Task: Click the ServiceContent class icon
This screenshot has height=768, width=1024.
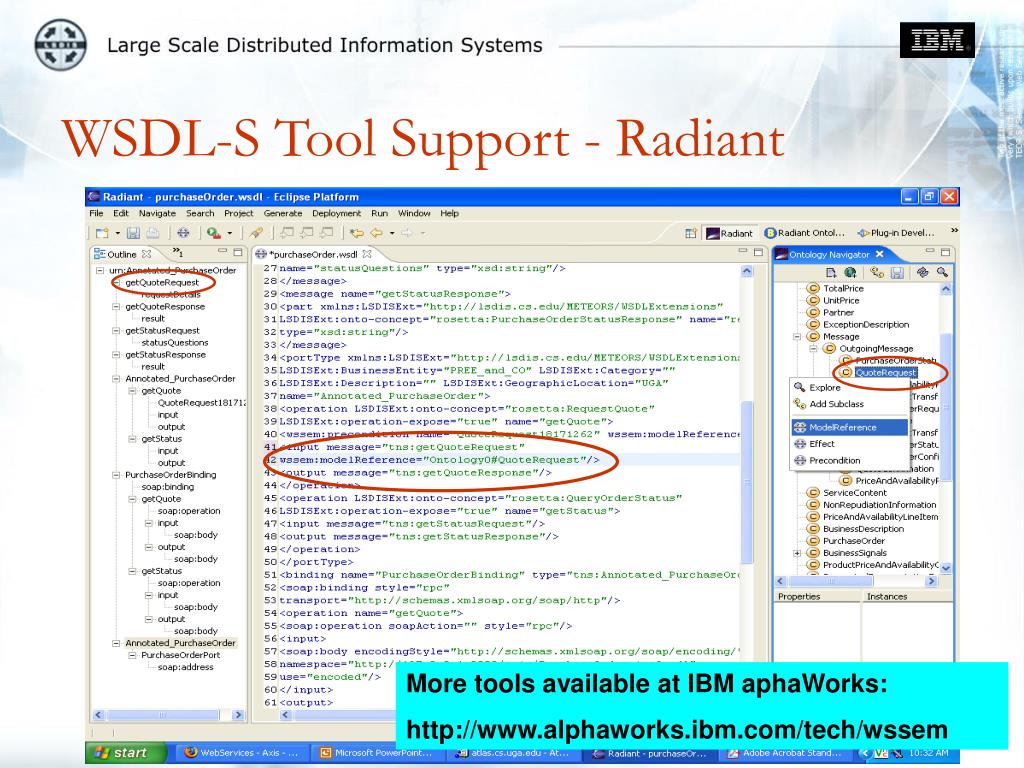Action: pos(813,492)
